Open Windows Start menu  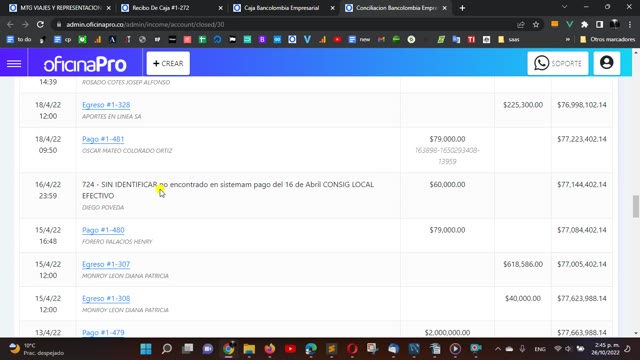(146, 349)
